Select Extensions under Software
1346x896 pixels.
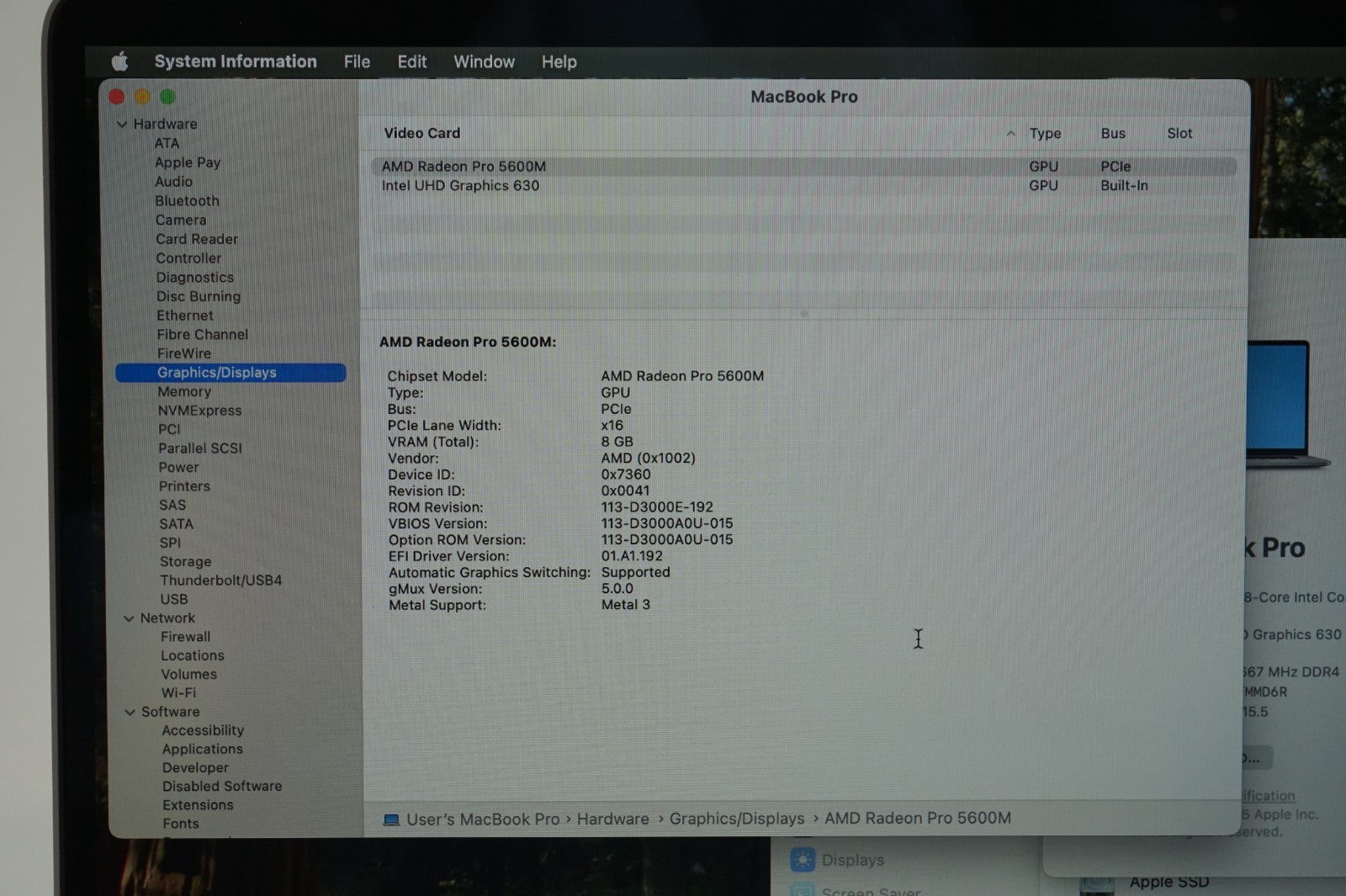pos(198,805)
